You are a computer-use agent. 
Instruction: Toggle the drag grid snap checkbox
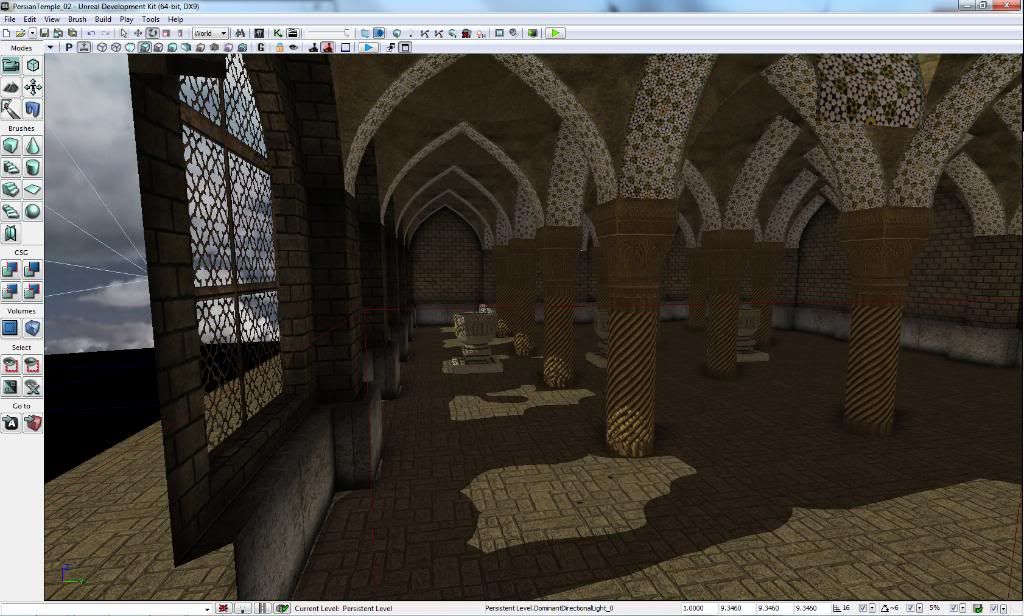pos(862,606)
